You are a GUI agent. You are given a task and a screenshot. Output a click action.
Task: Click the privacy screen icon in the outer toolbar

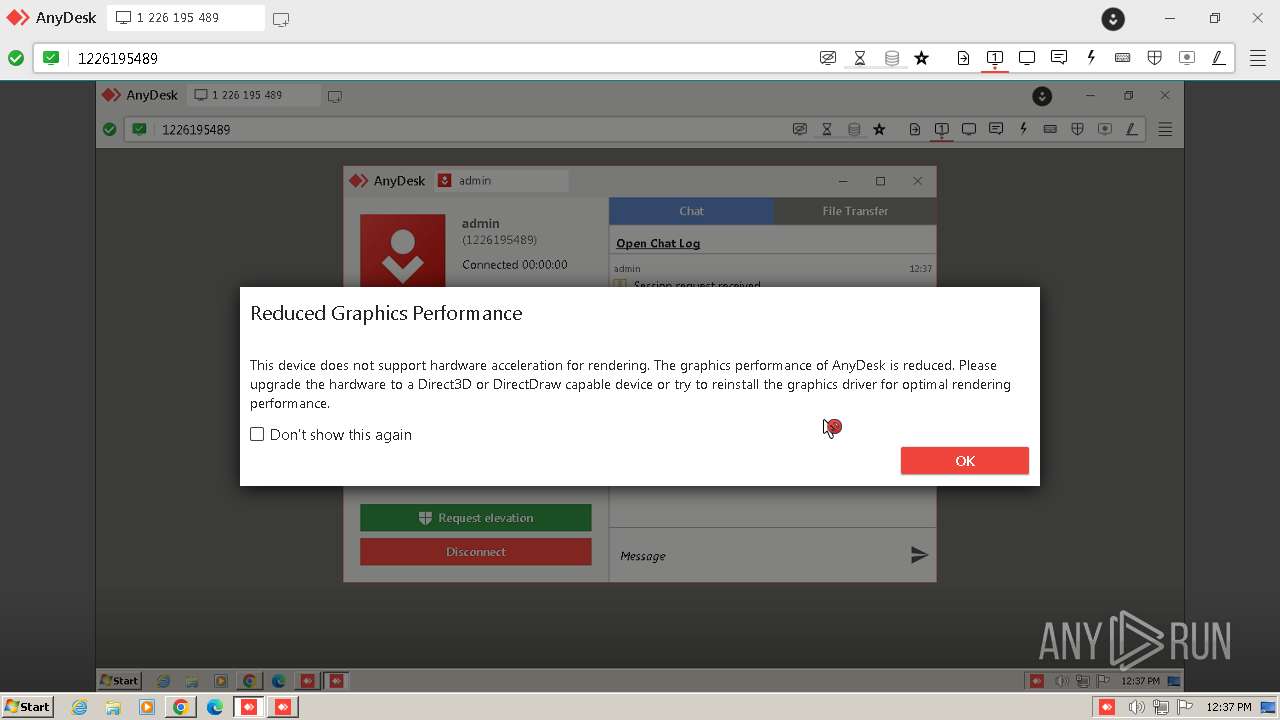(x=828, y=58)
